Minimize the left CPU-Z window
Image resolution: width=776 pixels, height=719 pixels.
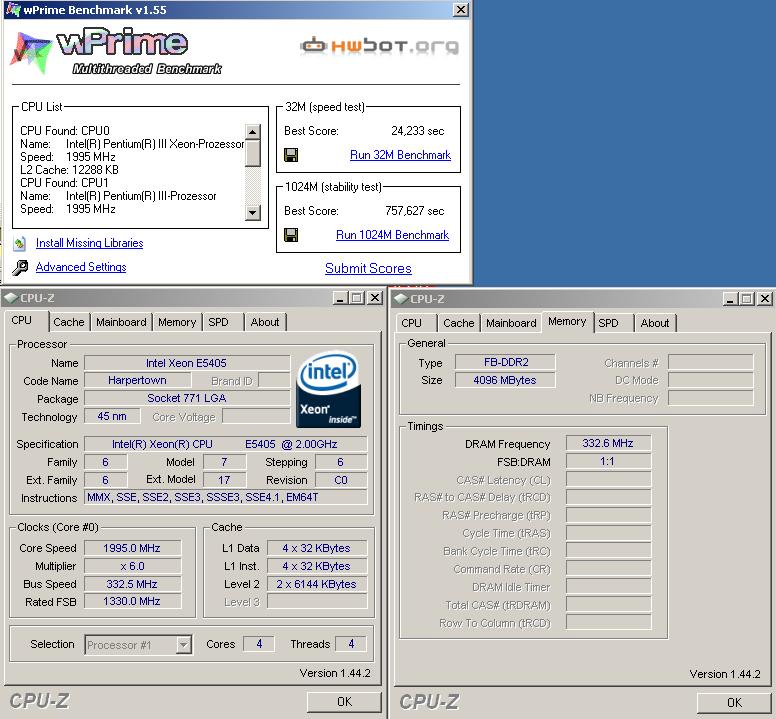point(340,298)
